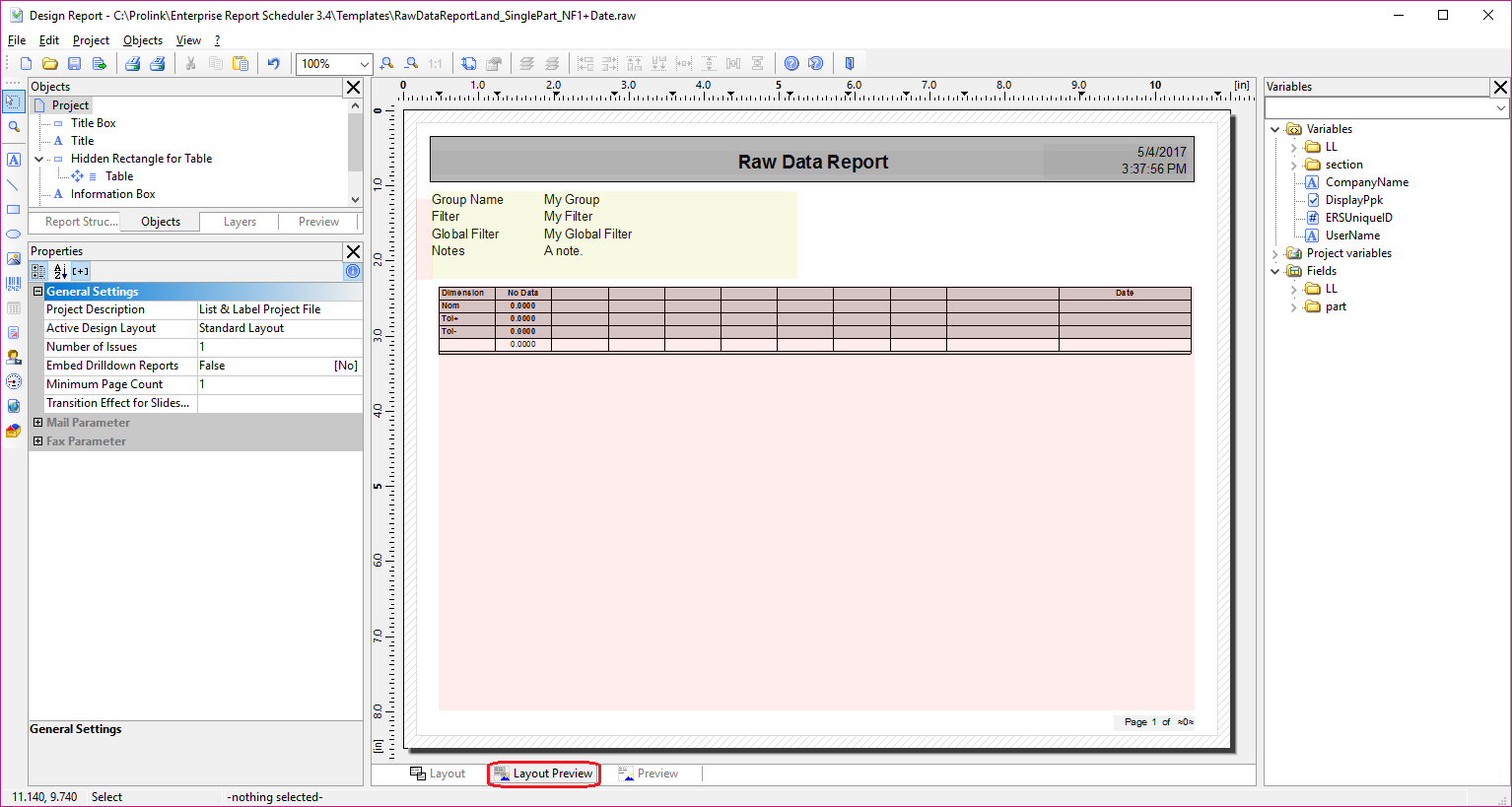Image resolution: width=1512 pixels, height=807 pixels.
Task: Toggle expand-all button in Properties panel
Action: tap(80, 271)
